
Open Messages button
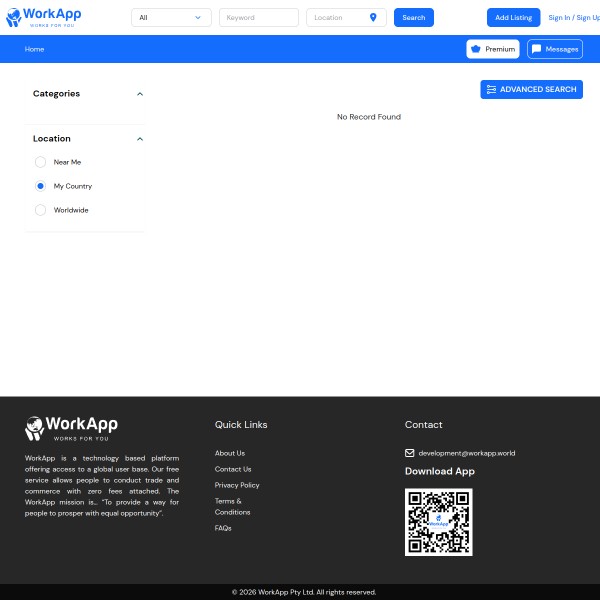tap(555, 49)
